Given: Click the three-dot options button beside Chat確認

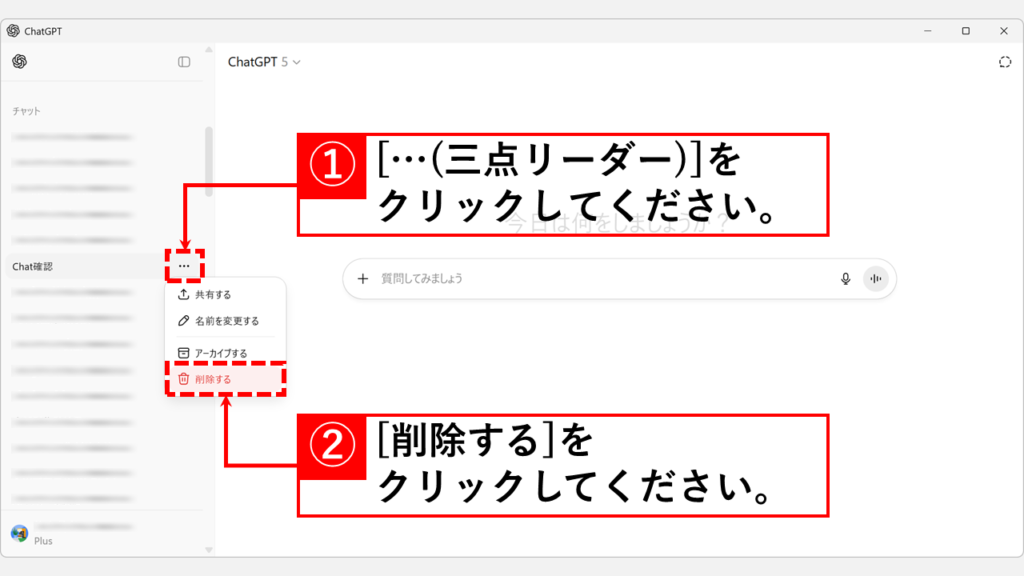Looking at the screenshot, I should click(x=184, y=266).
